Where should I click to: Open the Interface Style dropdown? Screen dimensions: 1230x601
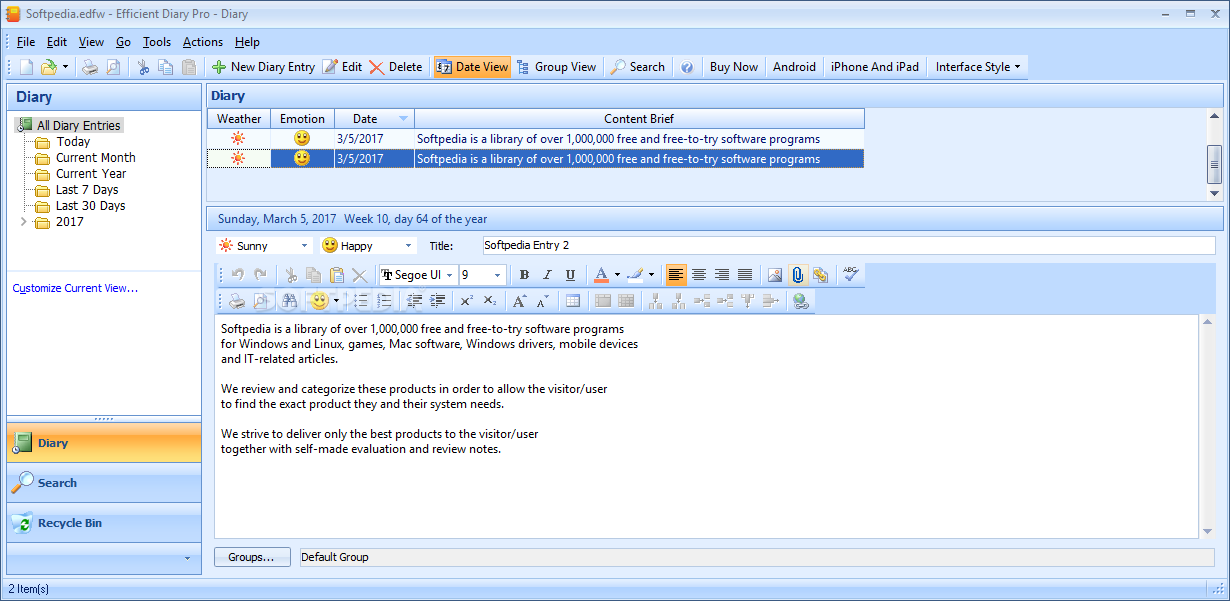point(978,67)
